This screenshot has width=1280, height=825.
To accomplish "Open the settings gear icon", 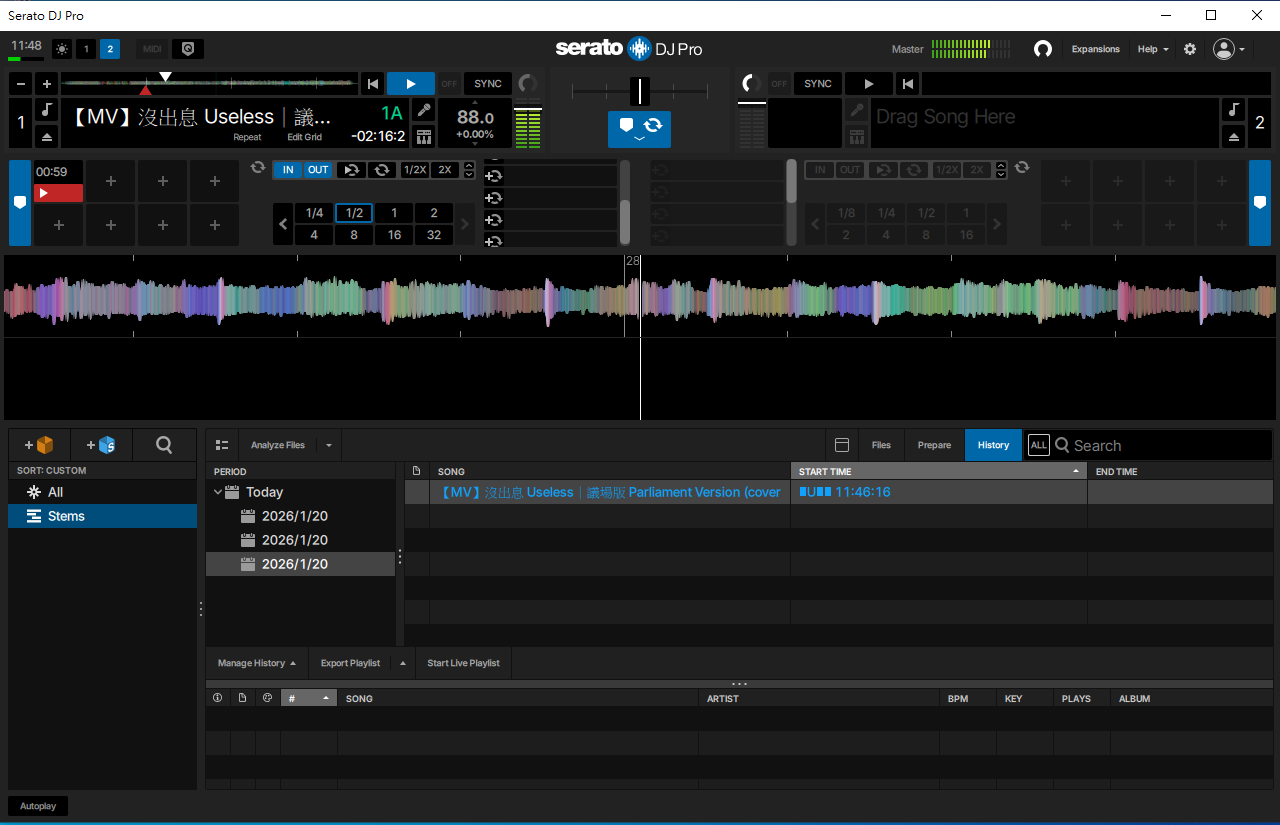I will pos(1190,49).
